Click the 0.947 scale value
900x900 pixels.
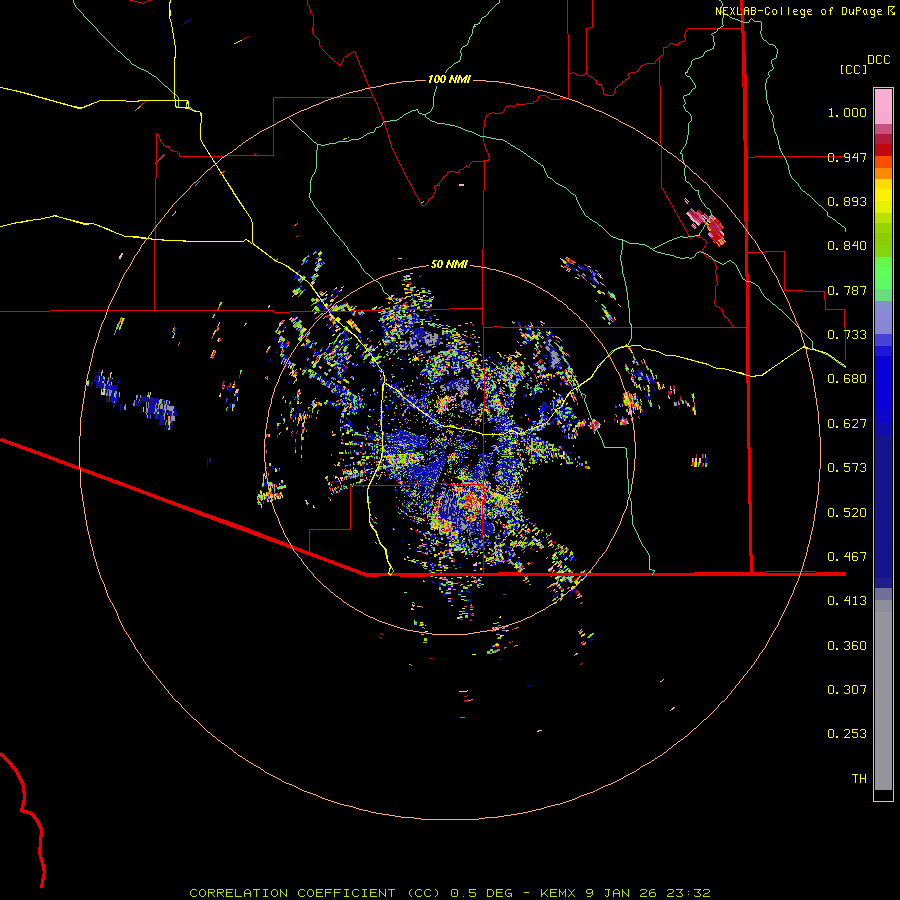pyautogui.click(x=847, y=157)
